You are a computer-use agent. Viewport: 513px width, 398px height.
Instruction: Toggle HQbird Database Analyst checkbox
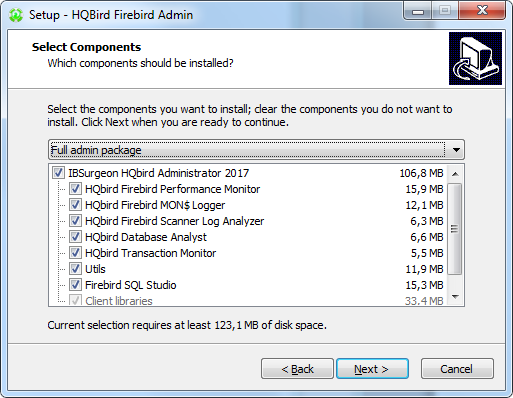(75, 237)
